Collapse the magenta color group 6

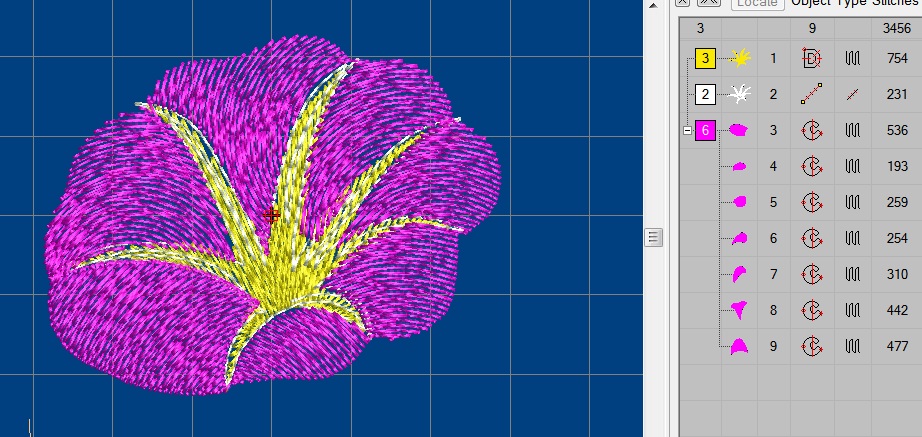pyautogui.click(x=687, y=131)
